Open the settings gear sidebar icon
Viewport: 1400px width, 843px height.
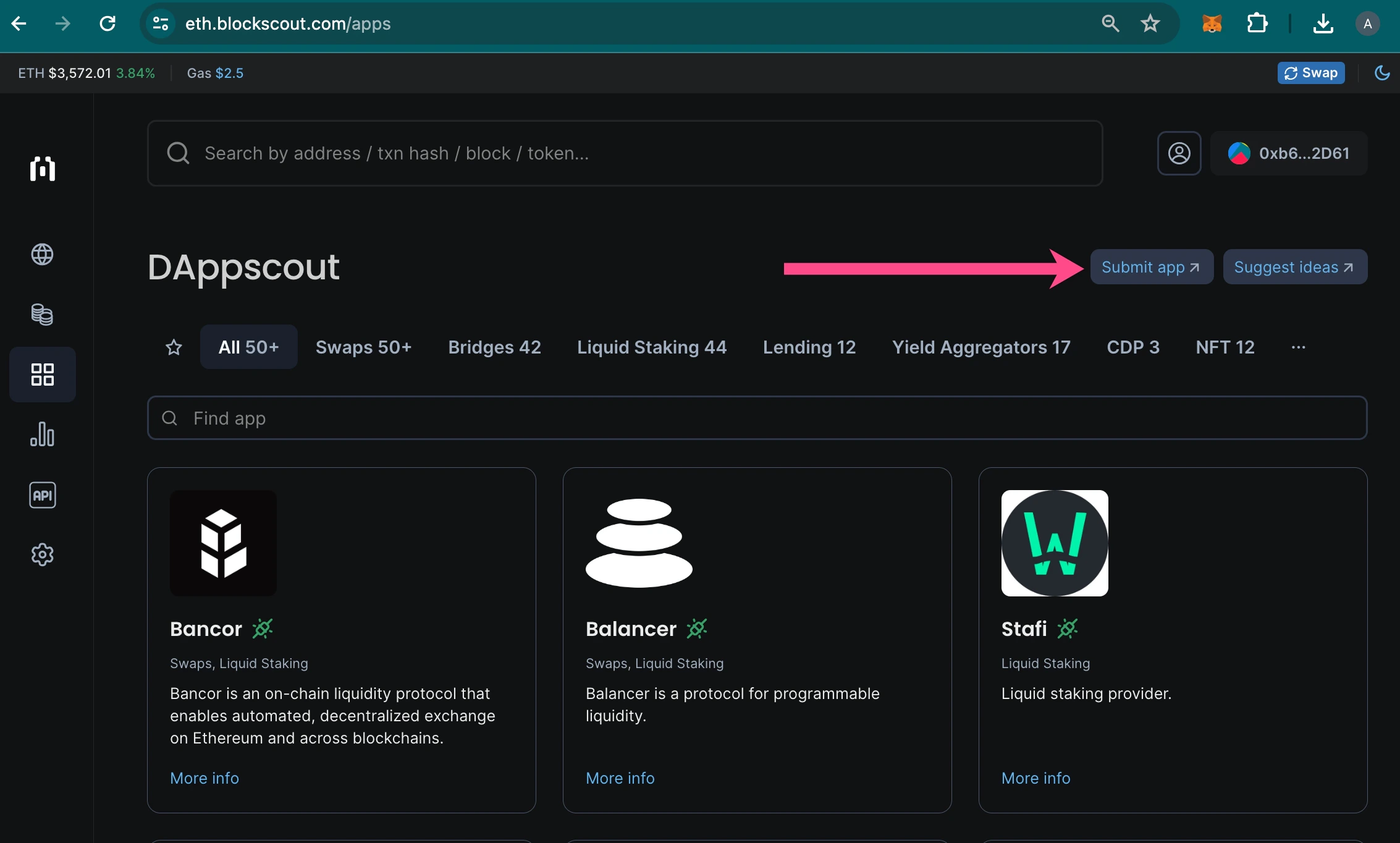tap(42, 554)
